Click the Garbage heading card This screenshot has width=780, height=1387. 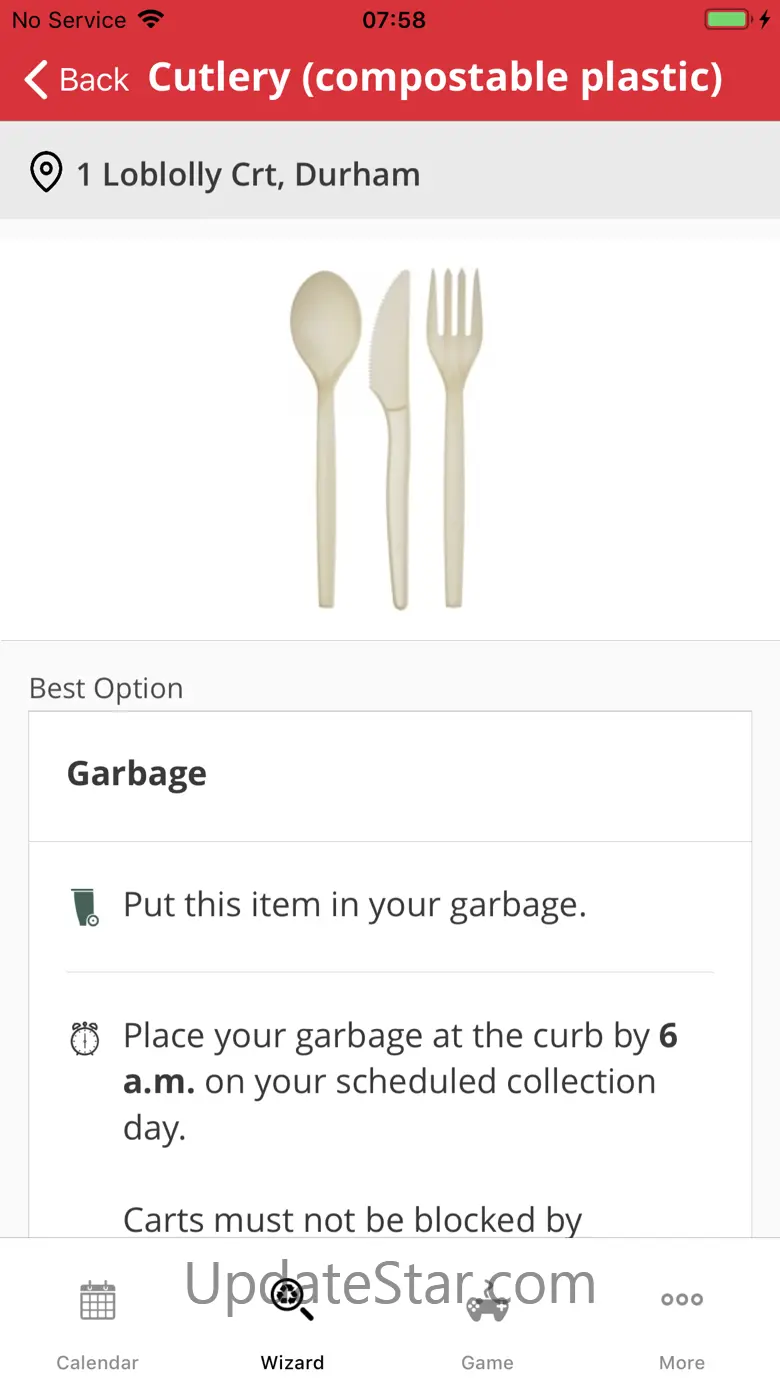(x=390, y=776)
